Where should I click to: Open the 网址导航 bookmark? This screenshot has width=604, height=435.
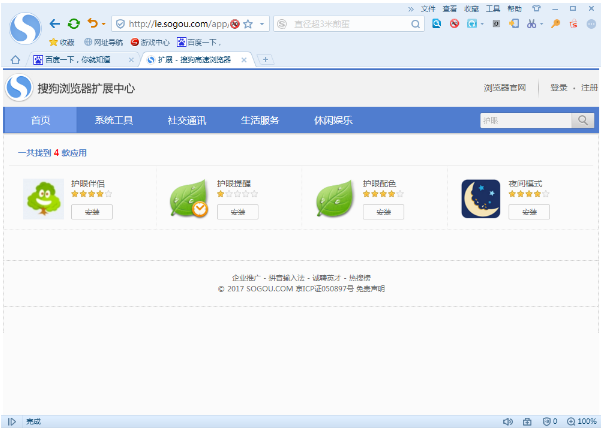103,42
